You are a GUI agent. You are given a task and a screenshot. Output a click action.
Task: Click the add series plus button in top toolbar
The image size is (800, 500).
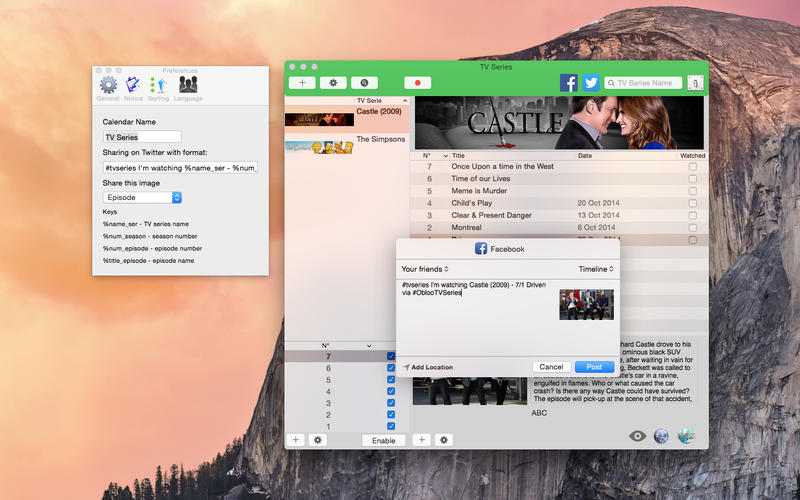pyautogui.click(x=303, y=83)
